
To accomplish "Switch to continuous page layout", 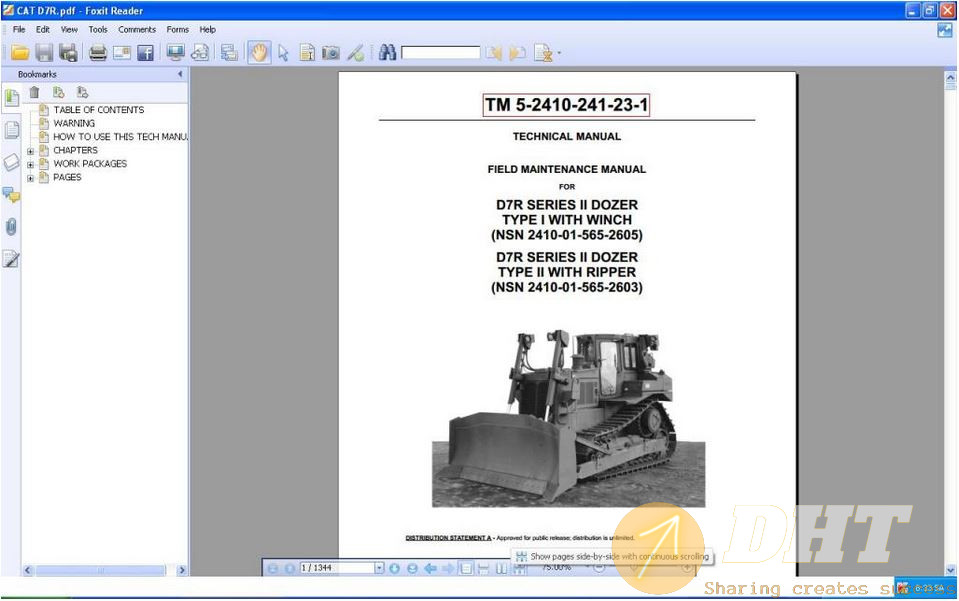I will [484, 569].
